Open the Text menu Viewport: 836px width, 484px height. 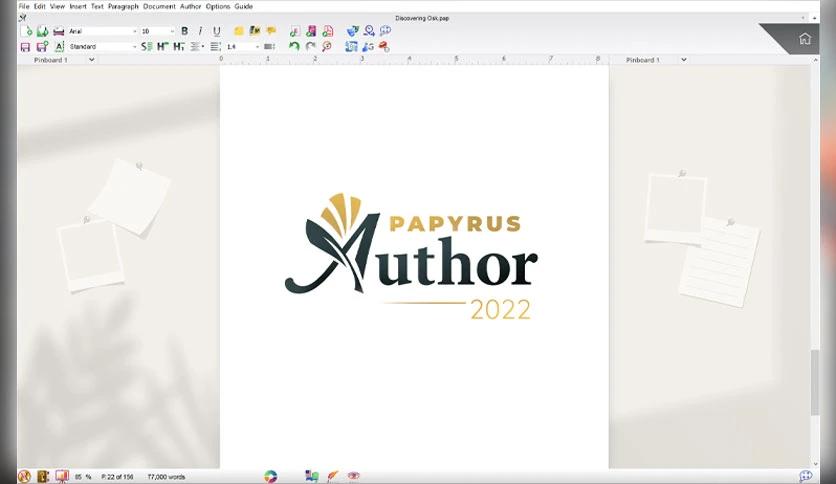pos(97,6)
